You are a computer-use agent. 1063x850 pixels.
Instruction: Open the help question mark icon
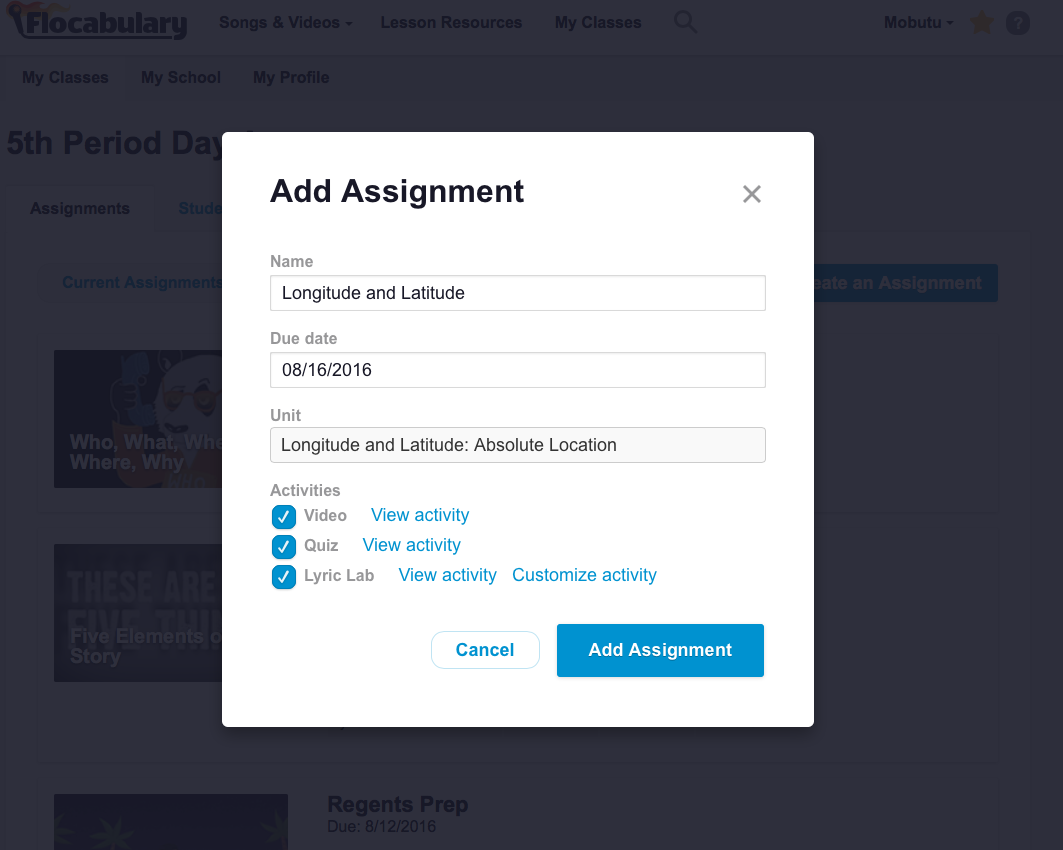tap(1017, 22)
